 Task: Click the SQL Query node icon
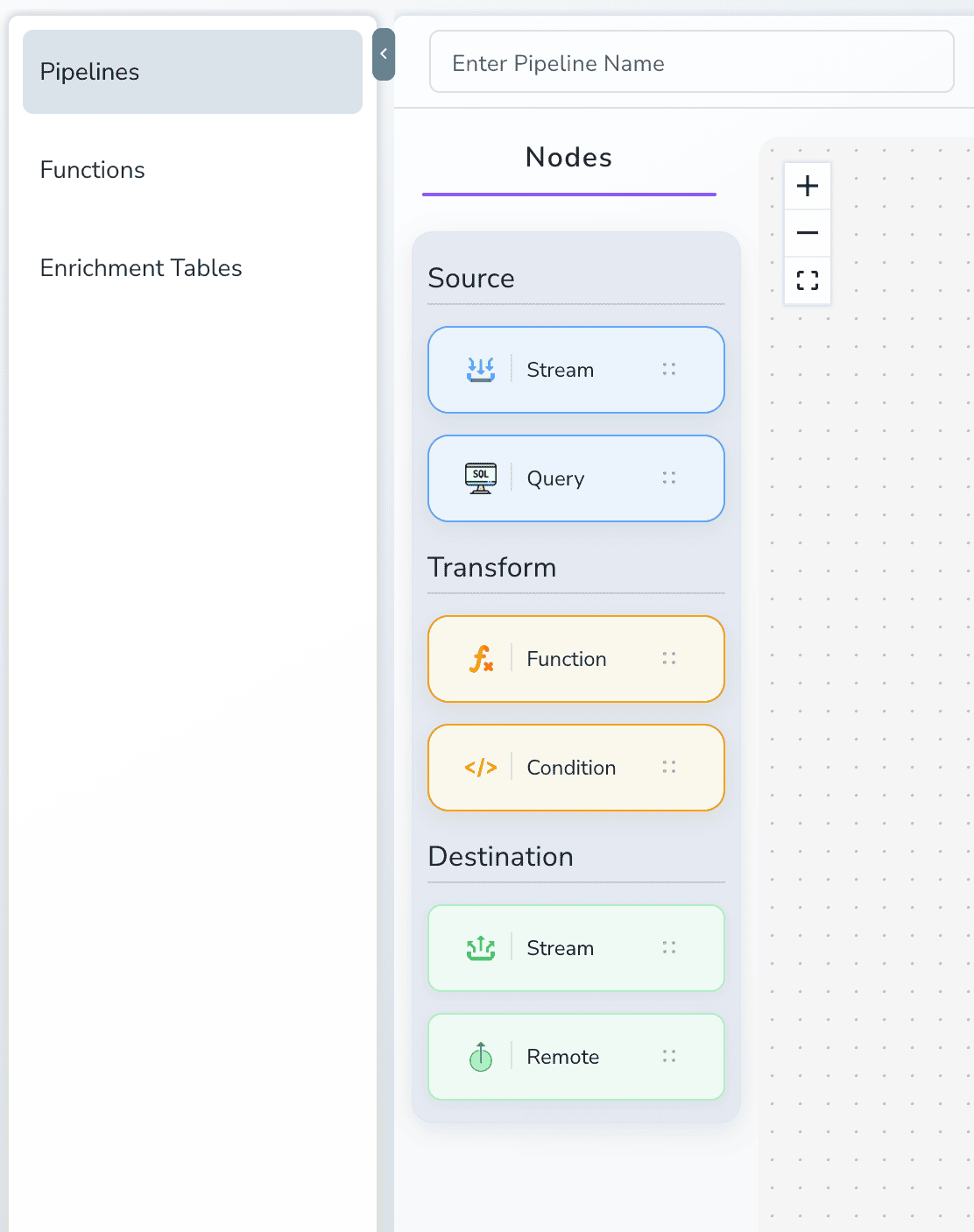(480, 478)
